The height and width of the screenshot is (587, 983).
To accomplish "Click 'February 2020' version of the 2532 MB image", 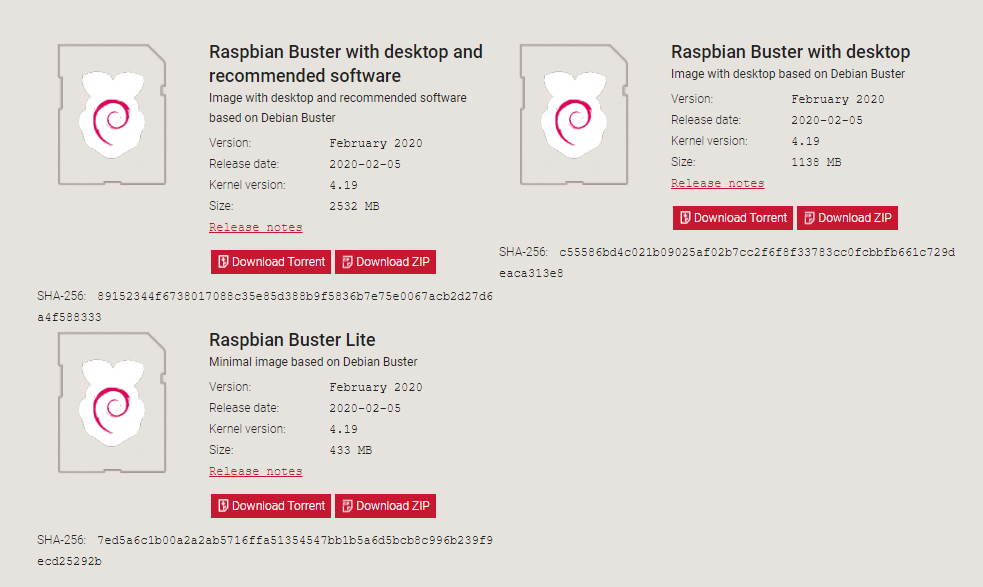I will tap(376, 143).
